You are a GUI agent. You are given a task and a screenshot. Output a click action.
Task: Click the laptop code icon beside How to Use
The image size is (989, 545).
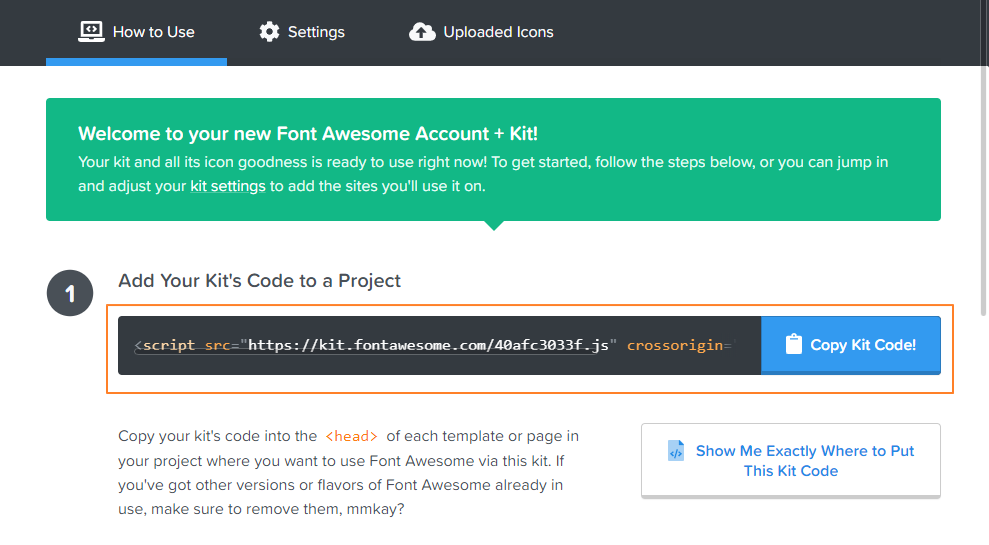[91, 32]
